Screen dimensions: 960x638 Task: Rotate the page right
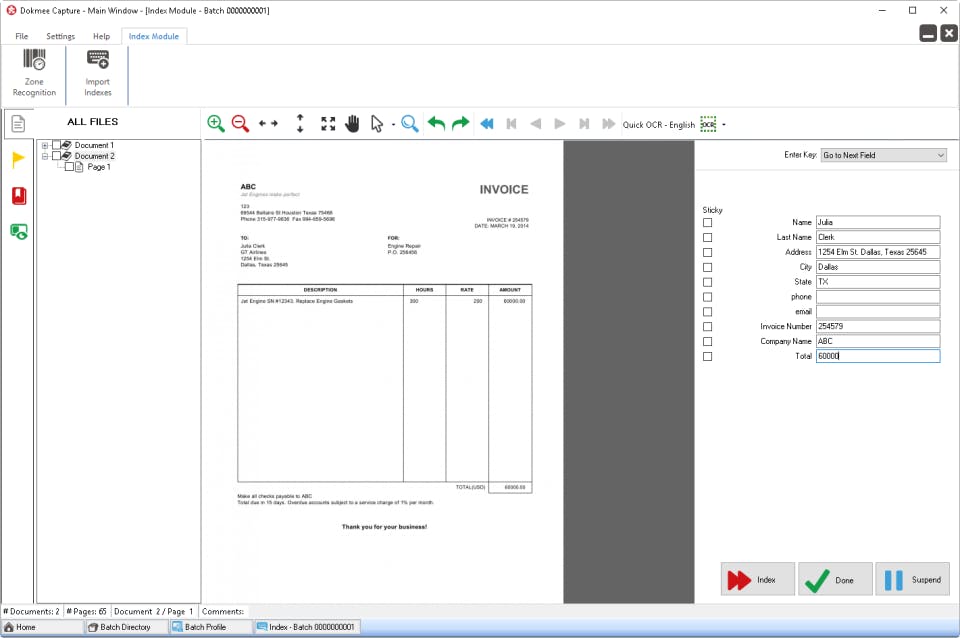coord(460,124)
